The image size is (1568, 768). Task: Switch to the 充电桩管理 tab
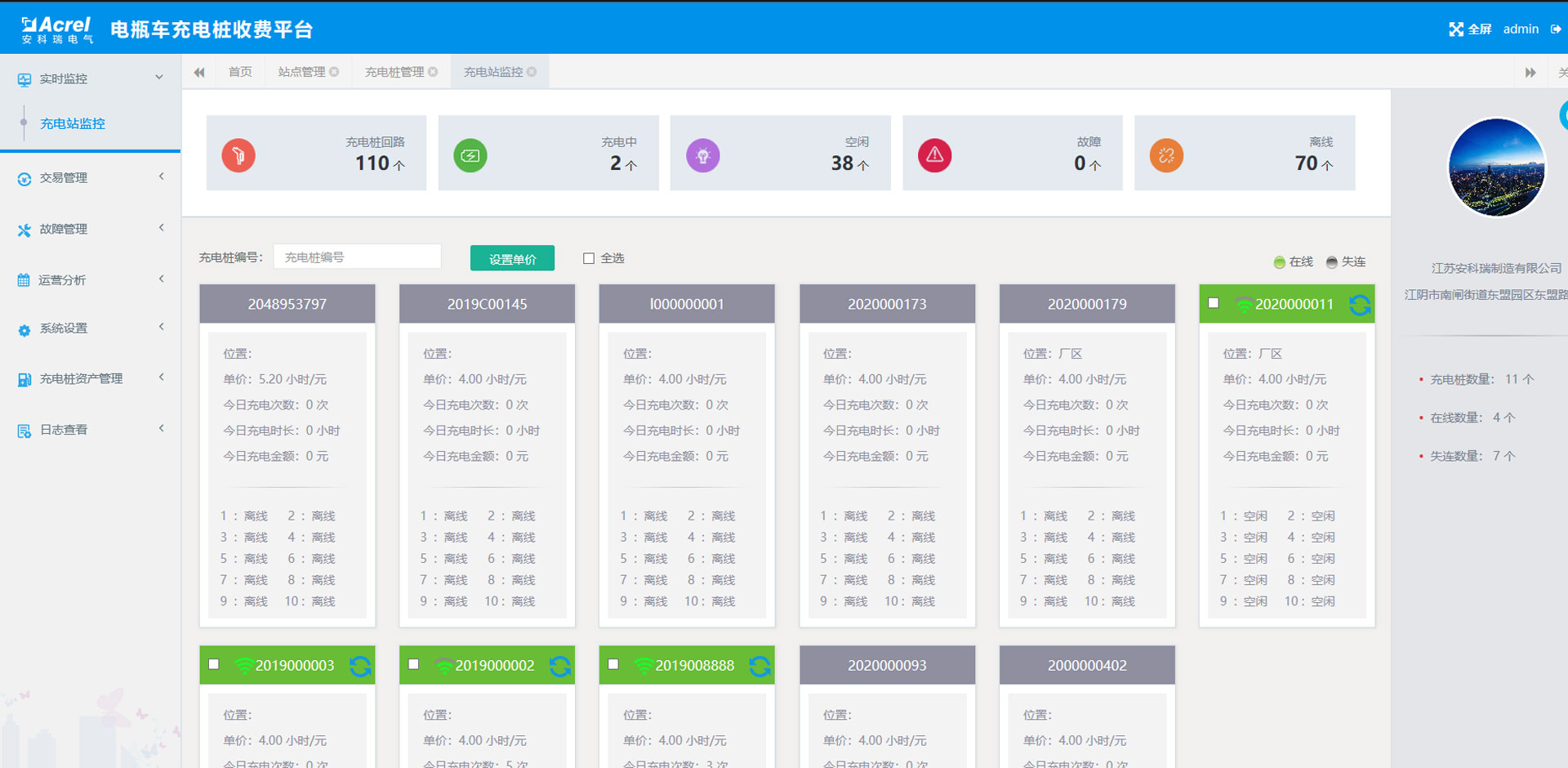point(394,72)
